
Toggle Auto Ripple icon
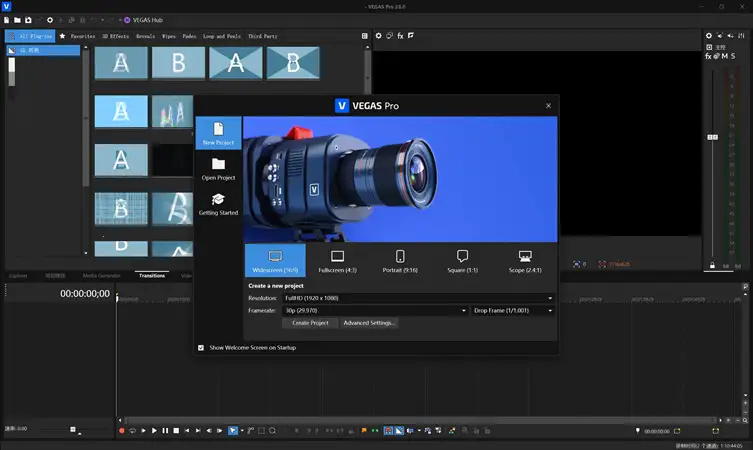click(x=410, y=431)
